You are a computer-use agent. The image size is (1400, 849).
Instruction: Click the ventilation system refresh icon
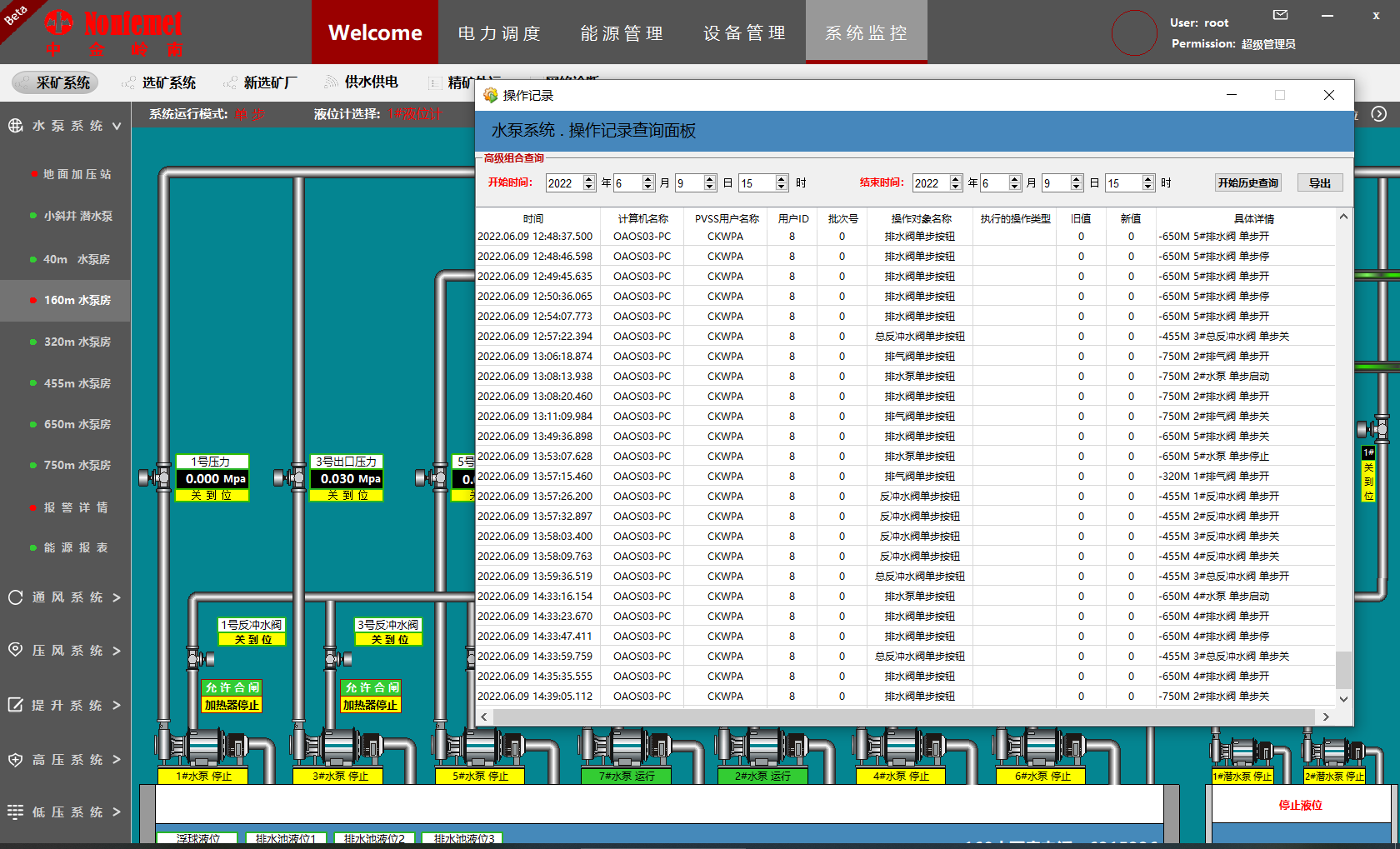15,597
